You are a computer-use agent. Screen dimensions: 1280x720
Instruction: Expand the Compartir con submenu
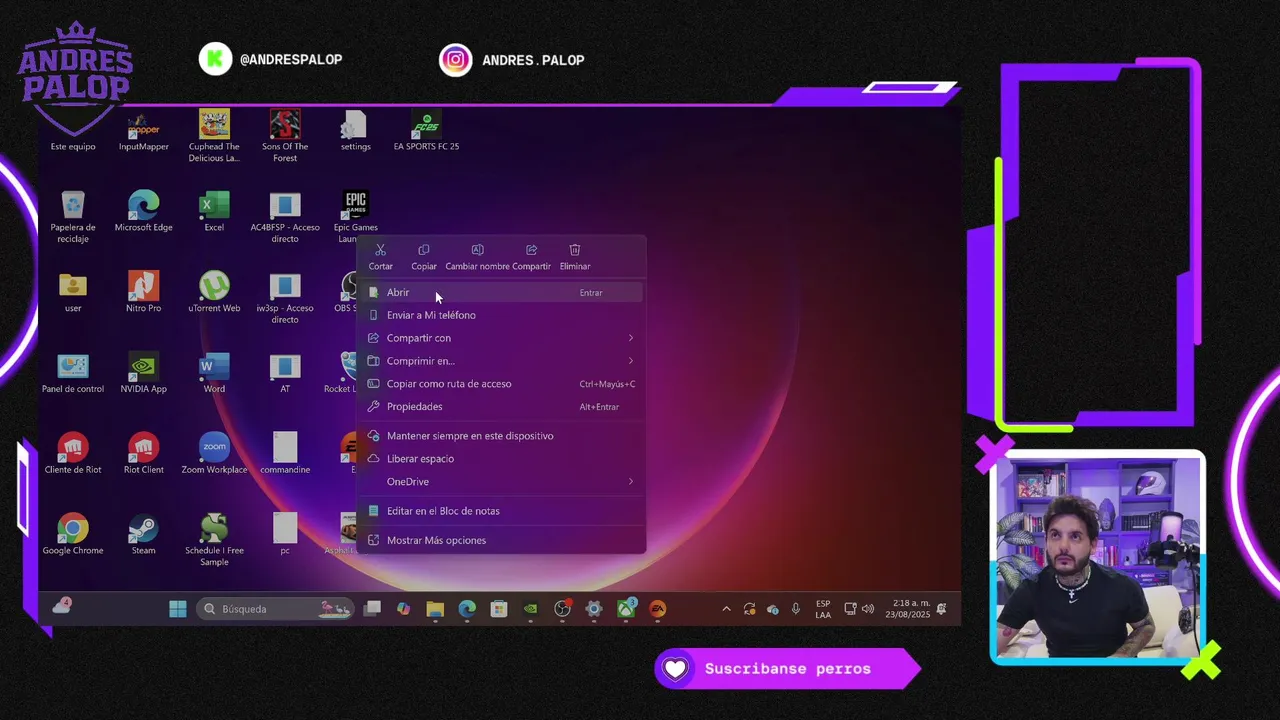pyautogui.click(x=501, y=338)
